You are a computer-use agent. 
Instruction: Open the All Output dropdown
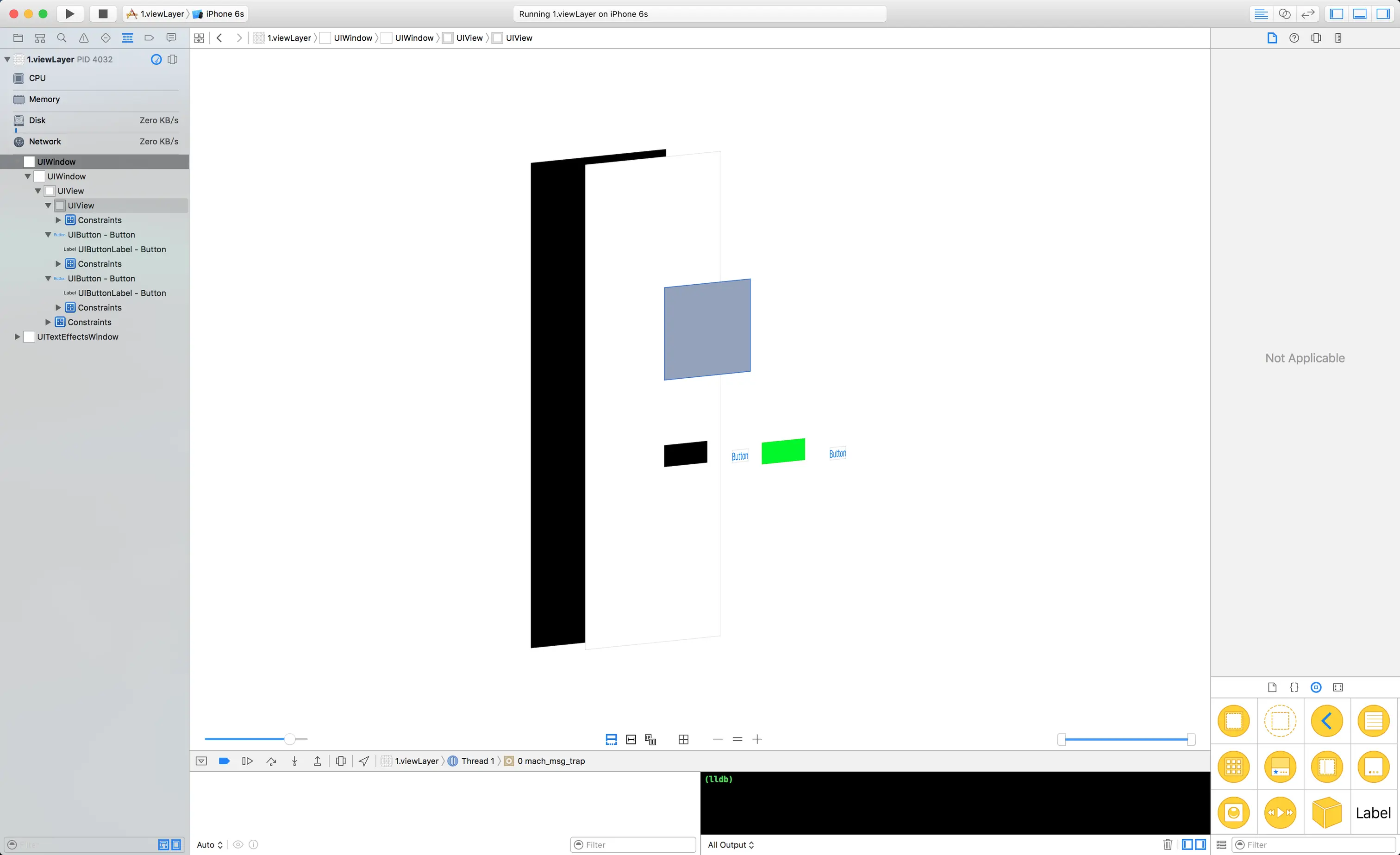coord(731,845)
